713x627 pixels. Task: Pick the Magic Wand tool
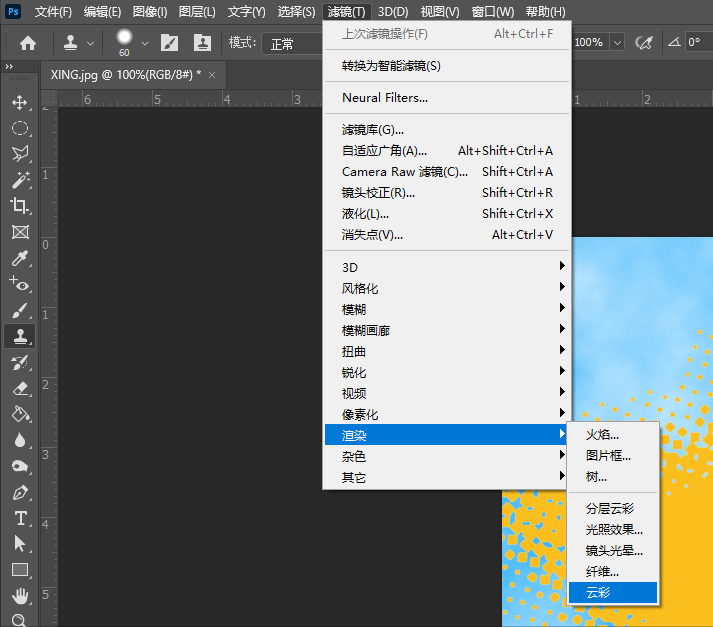click(x=19, y=180)
